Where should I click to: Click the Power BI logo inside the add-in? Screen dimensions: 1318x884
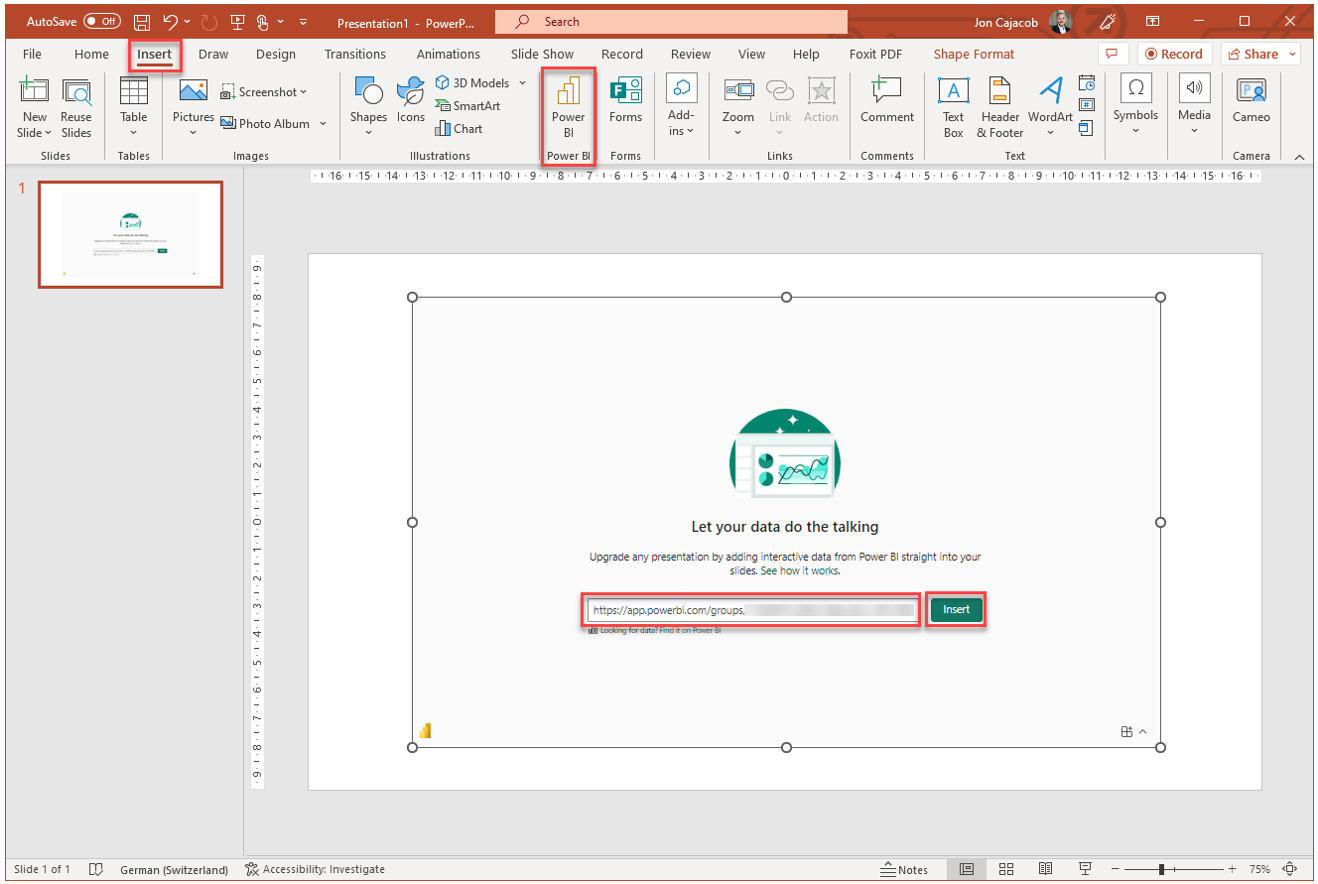coord(425,731)
